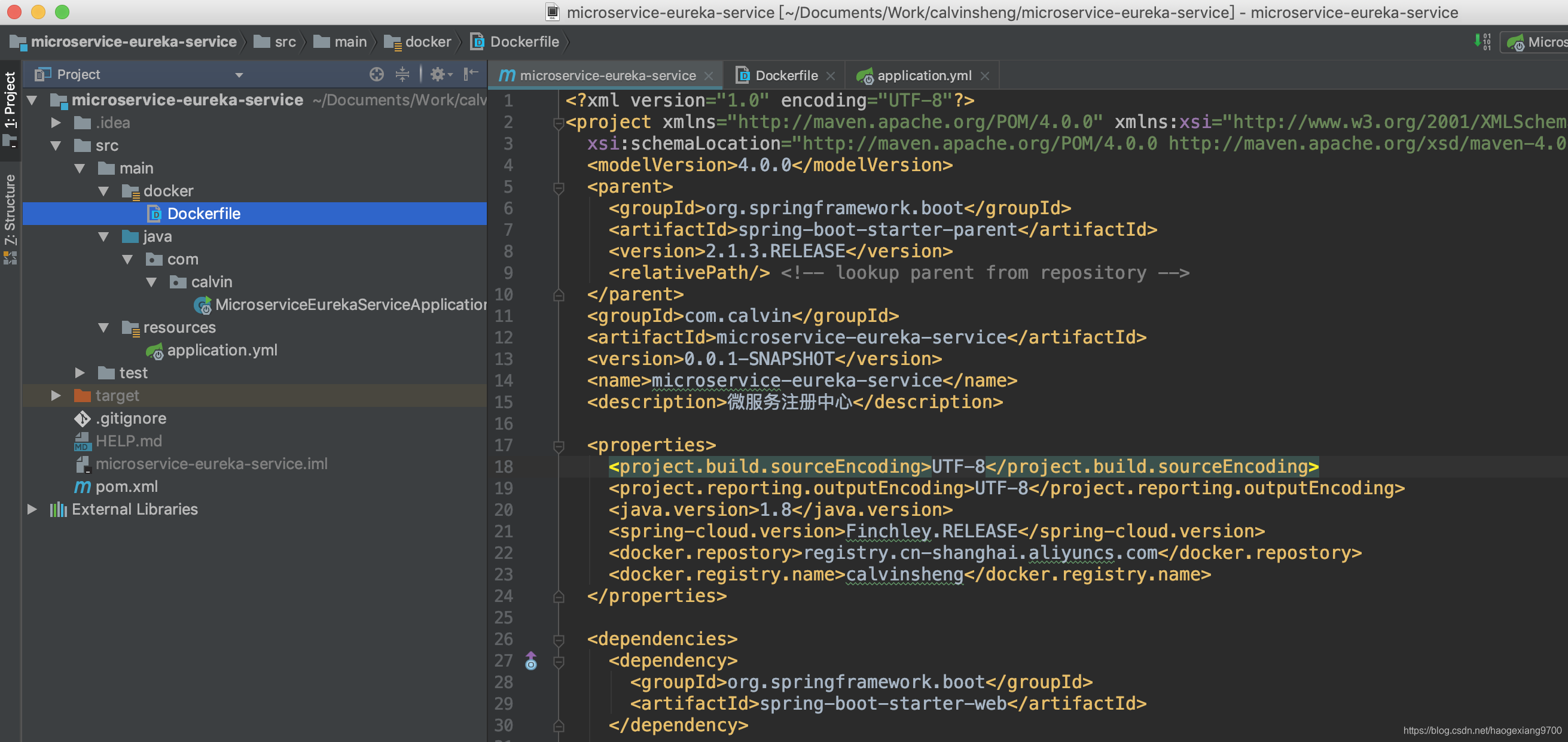This screenshot has width=1568, height=742.
Task: Collapse the main folder
Action: click(x=80, y=168)
